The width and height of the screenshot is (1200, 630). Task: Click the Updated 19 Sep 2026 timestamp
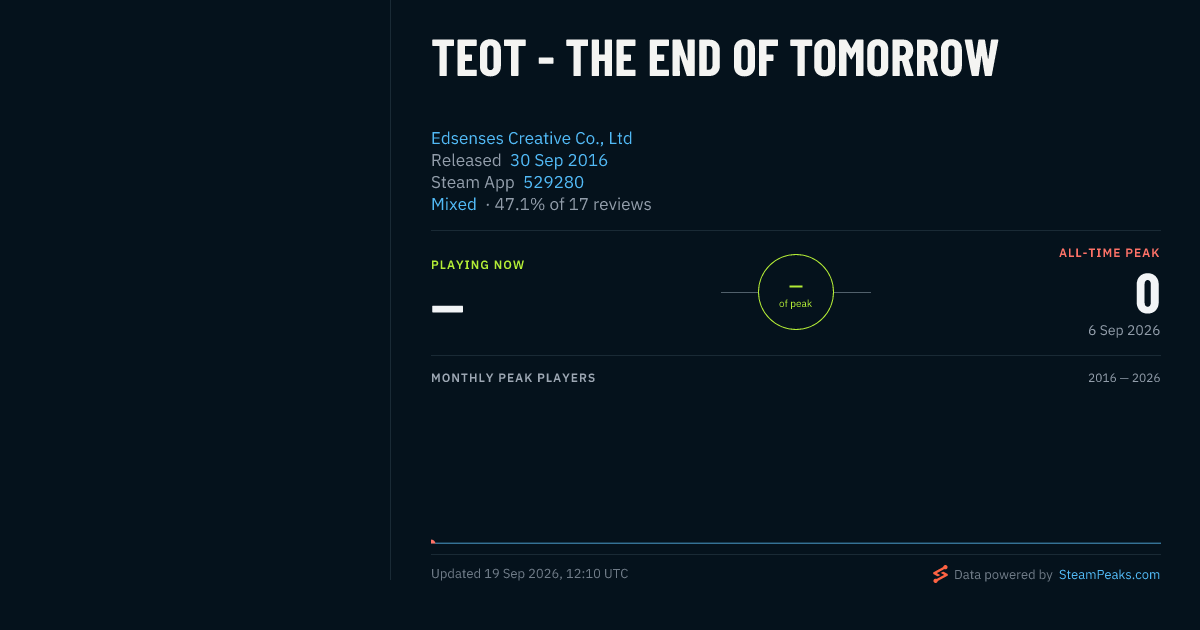coord(530,574)
